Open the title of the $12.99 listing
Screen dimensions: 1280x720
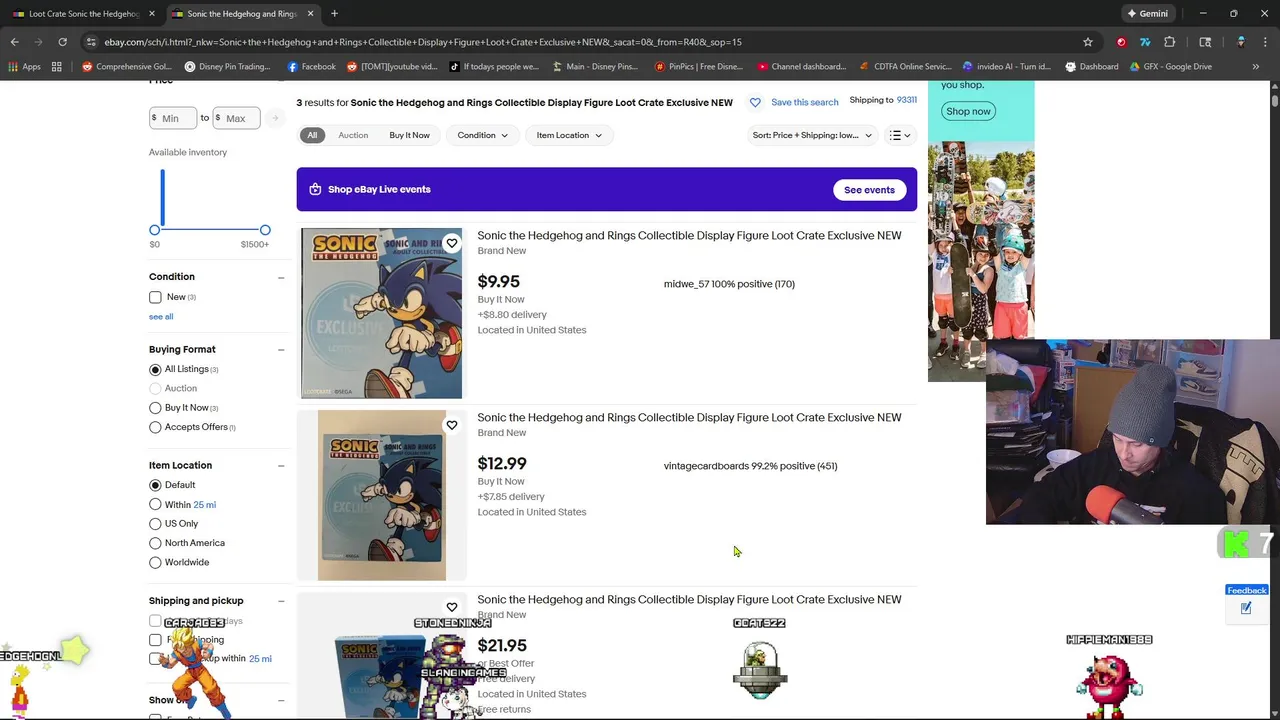[x=689, y=418]
